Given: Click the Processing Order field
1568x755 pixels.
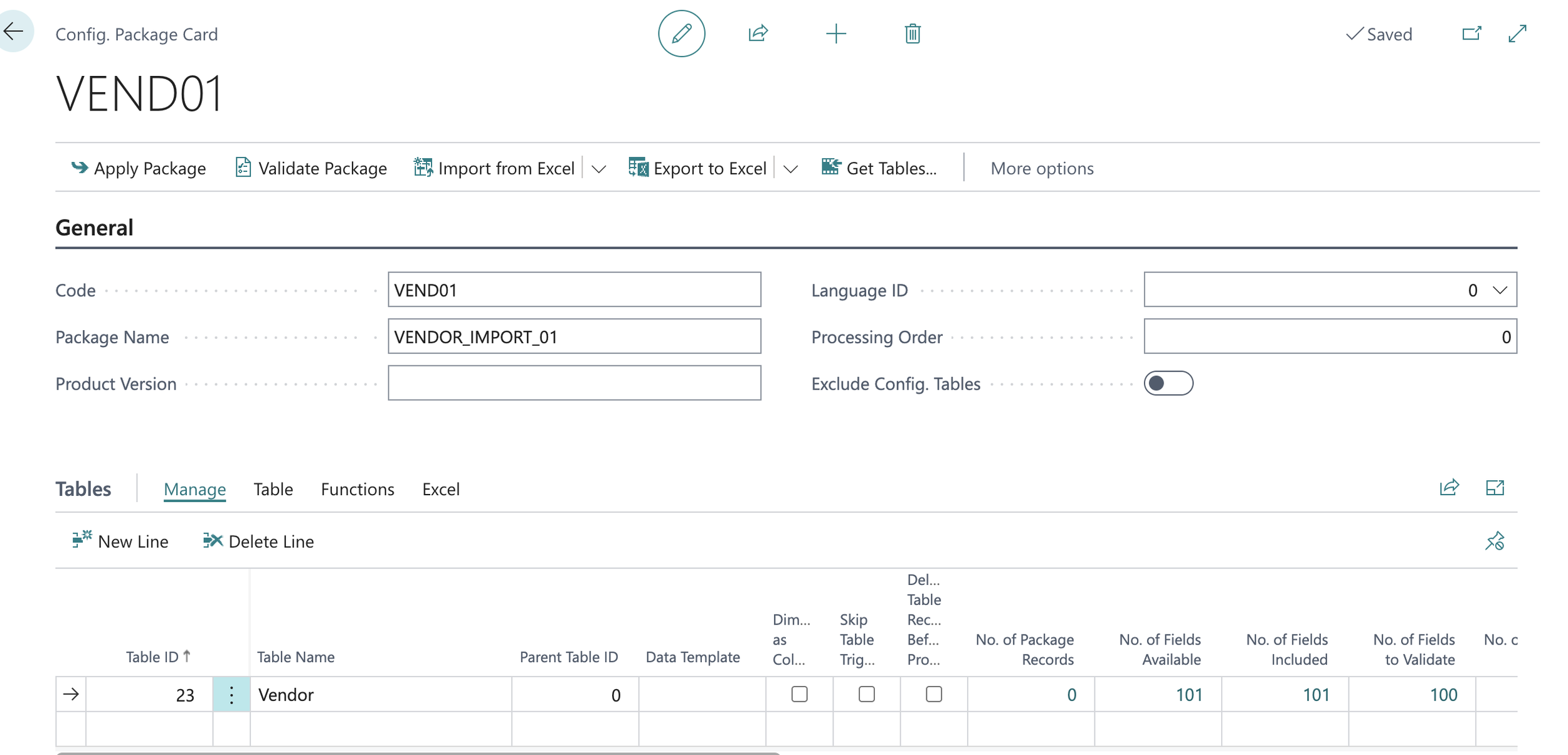Looking at the screenshot, I should click(x=1330, y=336).
